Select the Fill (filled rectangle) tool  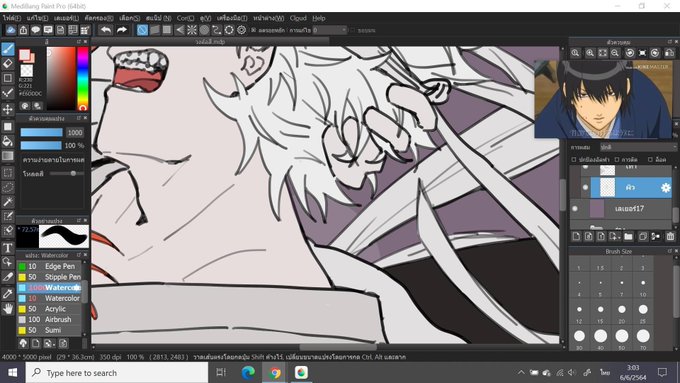[x=8, y=126]
